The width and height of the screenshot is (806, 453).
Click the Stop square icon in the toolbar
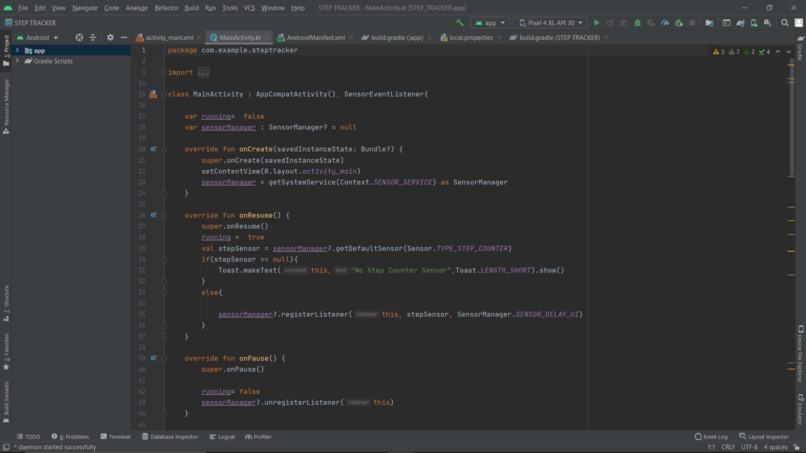pyautogui.click(x=692, y=23)
